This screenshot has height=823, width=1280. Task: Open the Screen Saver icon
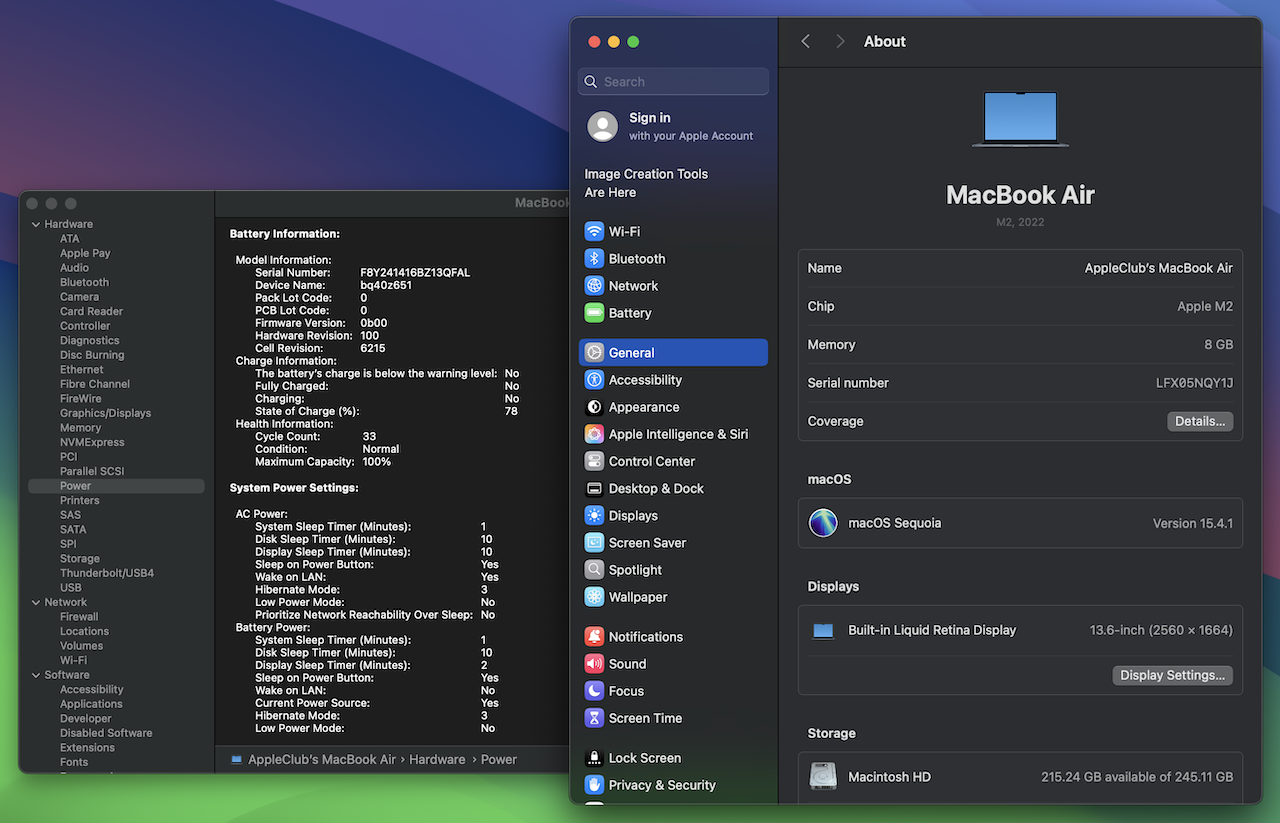tap(594, 542)
